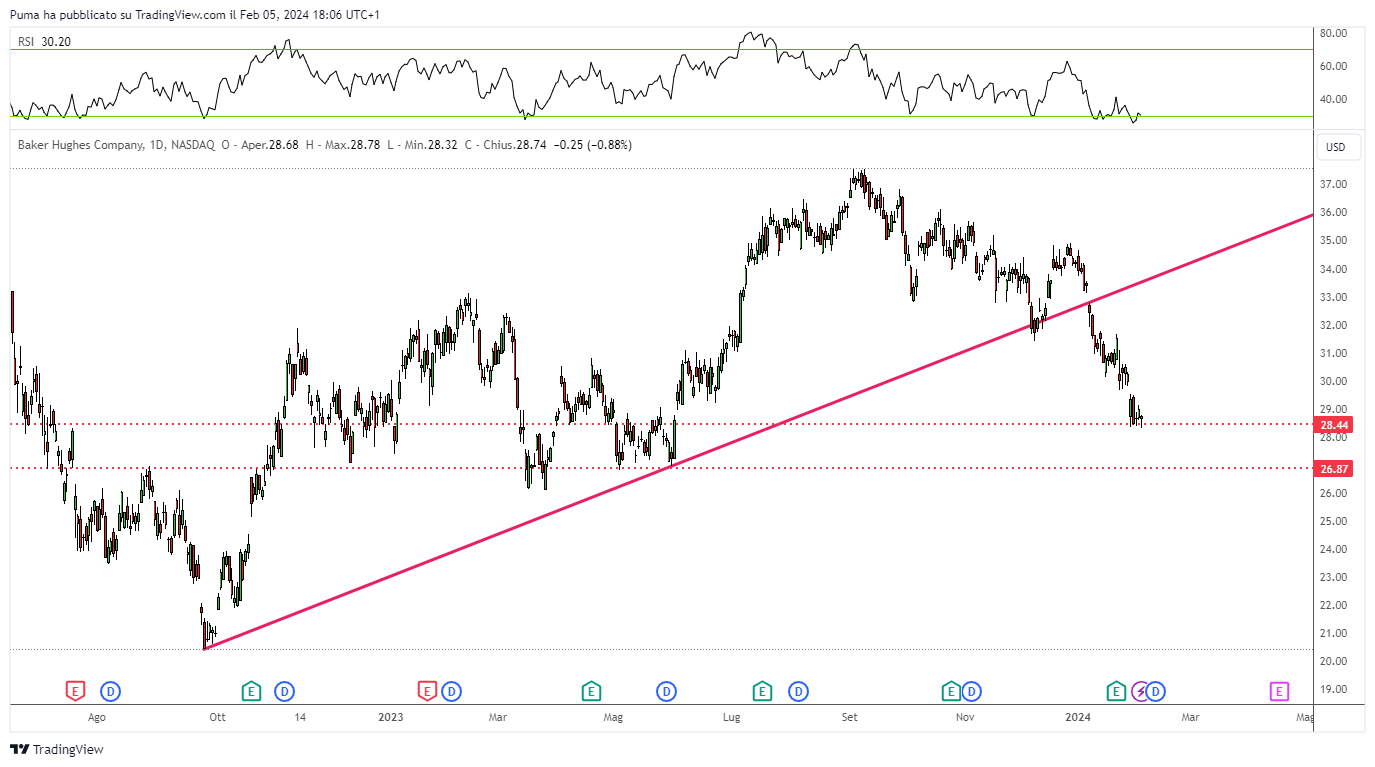Select the red dotted line at 26.87
Image resolution: width=1375 pixels, height=767 pixels.
coord(660,468)
